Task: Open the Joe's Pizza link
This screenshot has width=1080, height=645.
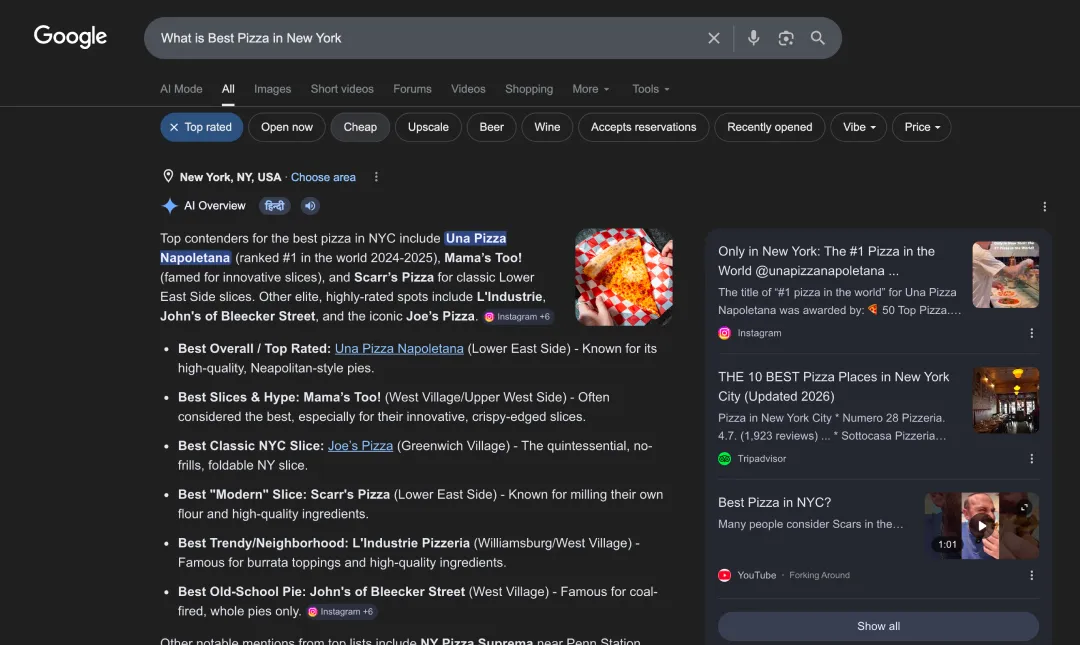Action: [x=360, y=446]
